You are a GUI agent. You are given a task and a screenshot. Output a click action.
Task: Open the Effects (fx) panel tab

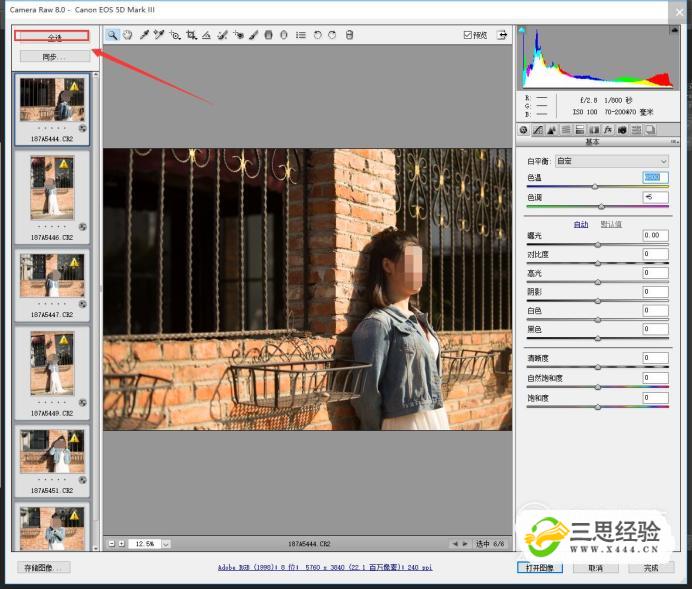(x=607, y=130)
